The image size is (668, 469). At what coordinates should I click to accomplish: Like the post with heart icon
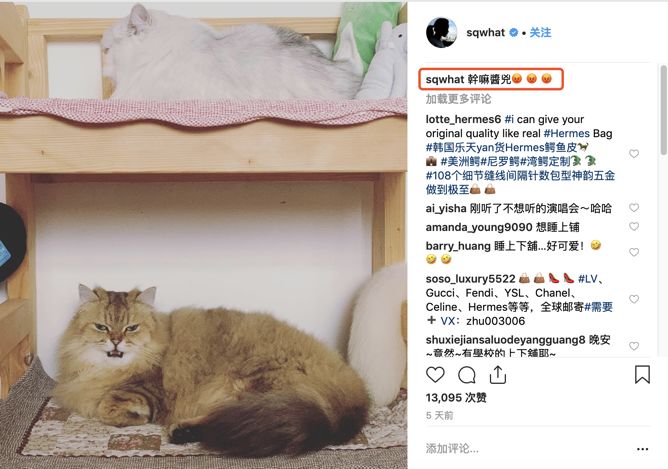point(435,375)
